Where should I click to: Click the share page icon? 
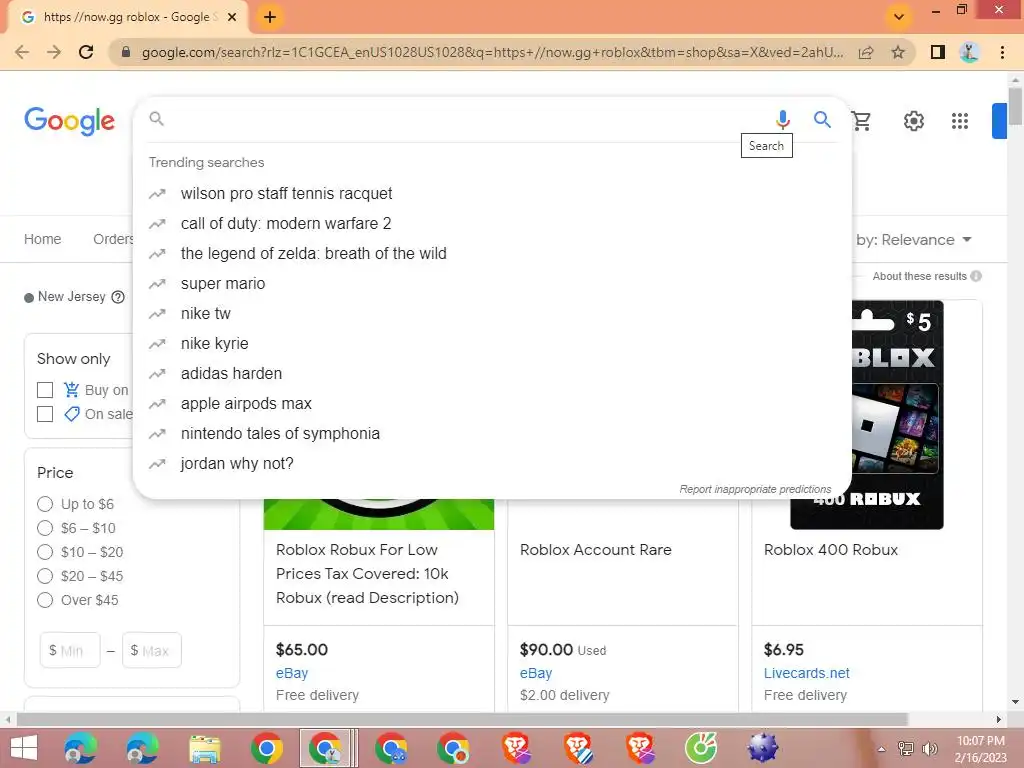point(866,52)
